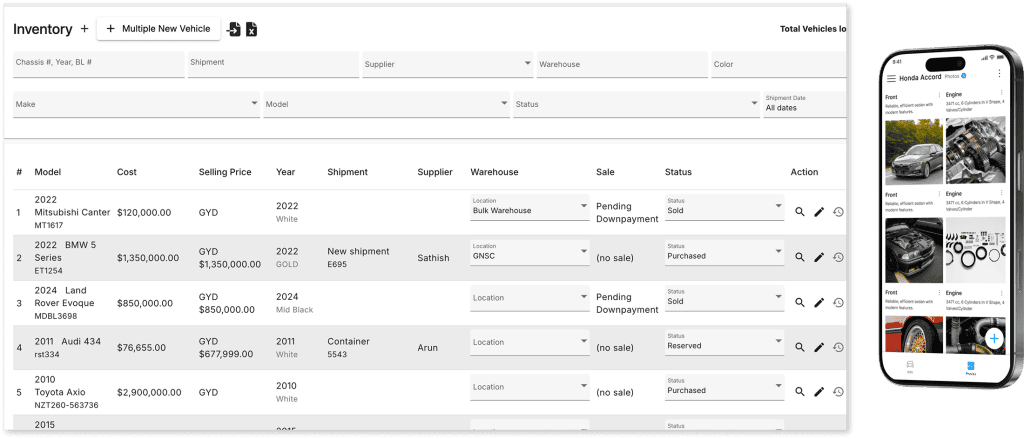Tap blue plus floating button on phone
The width and height of the screenshot is (1024, 439).
point(994,338)
